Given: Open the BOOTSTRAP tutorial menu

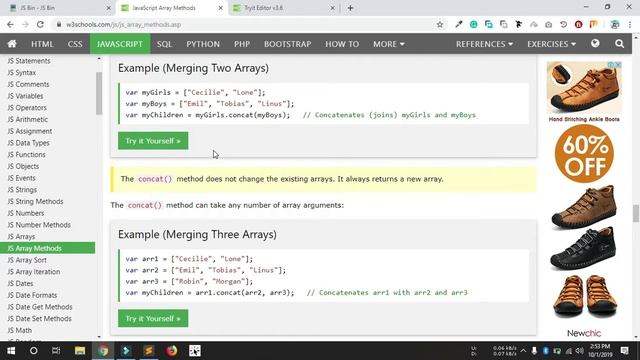Looking at the screenshot, I should point(287,44).
